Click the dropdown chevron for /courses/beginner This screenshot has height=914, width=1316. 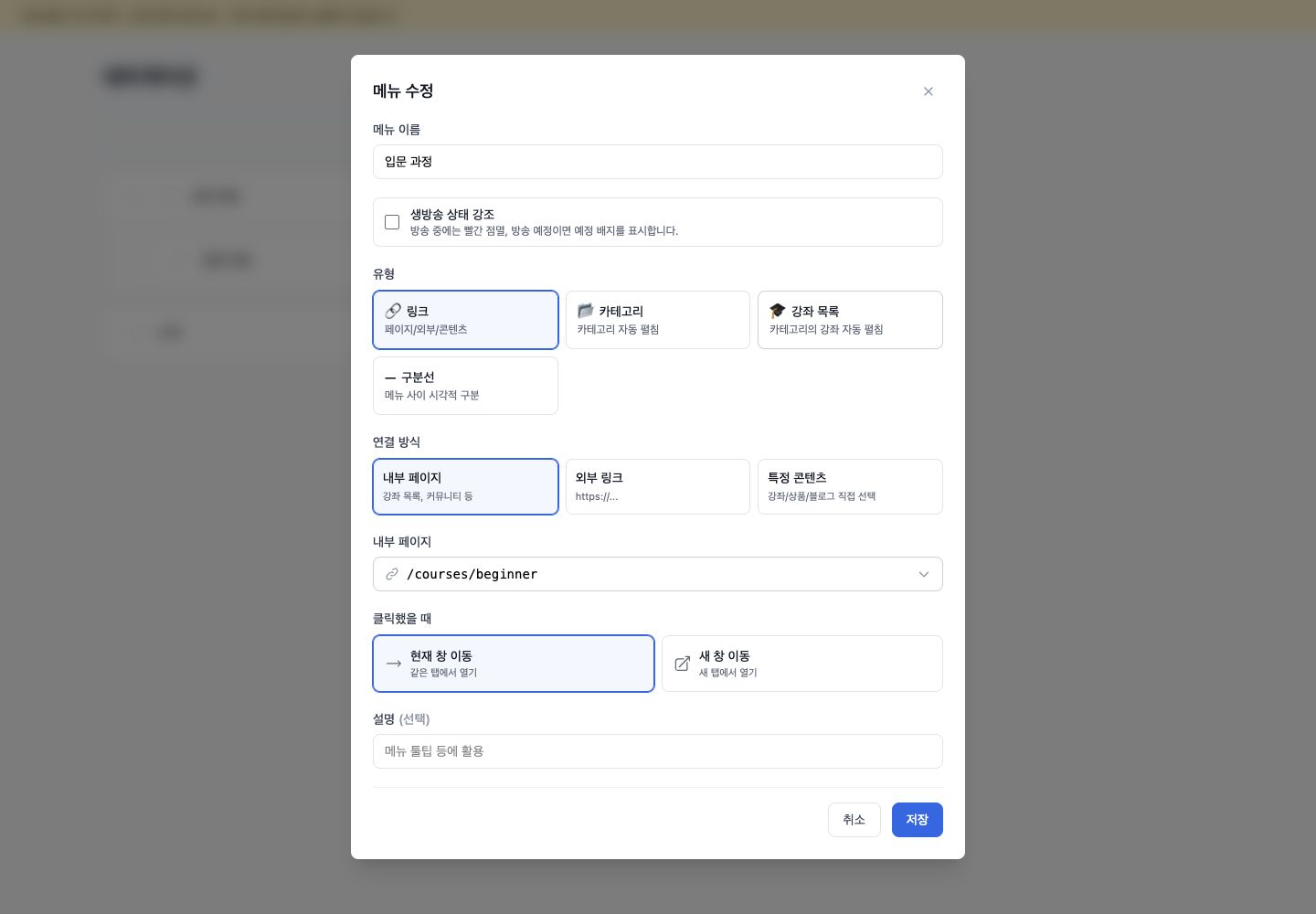pos(923,574)
